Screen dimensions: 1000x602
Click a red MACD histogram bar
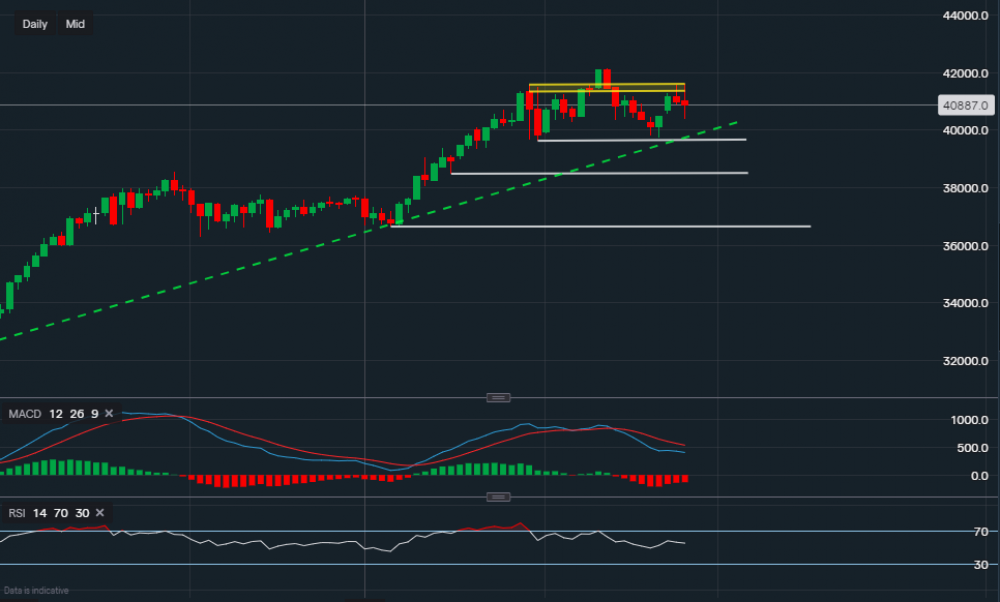pyautogui.click(x=650, y=480)
